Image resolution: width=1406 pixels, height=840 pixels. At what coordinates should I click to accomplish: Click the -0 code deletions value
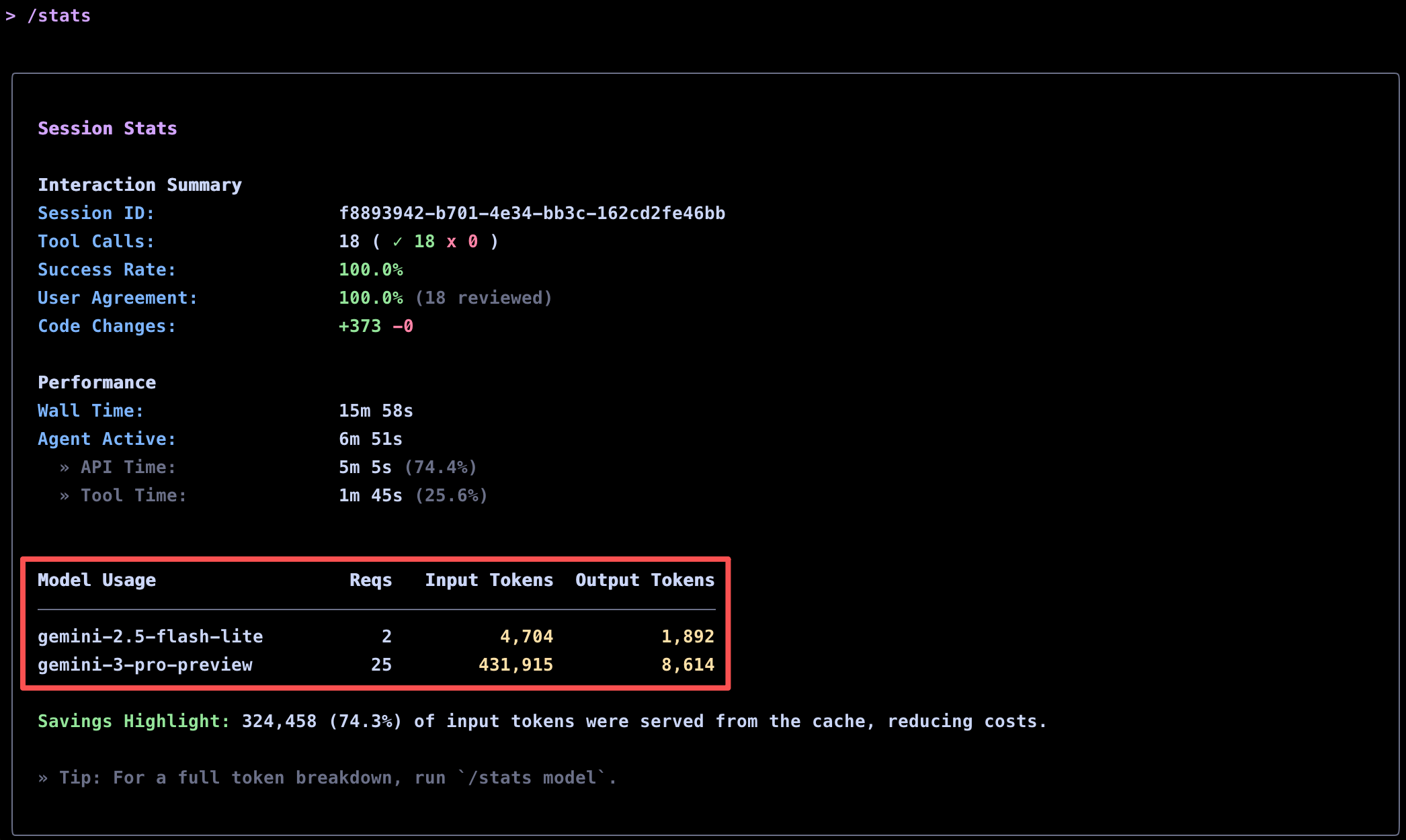point(403,327)
